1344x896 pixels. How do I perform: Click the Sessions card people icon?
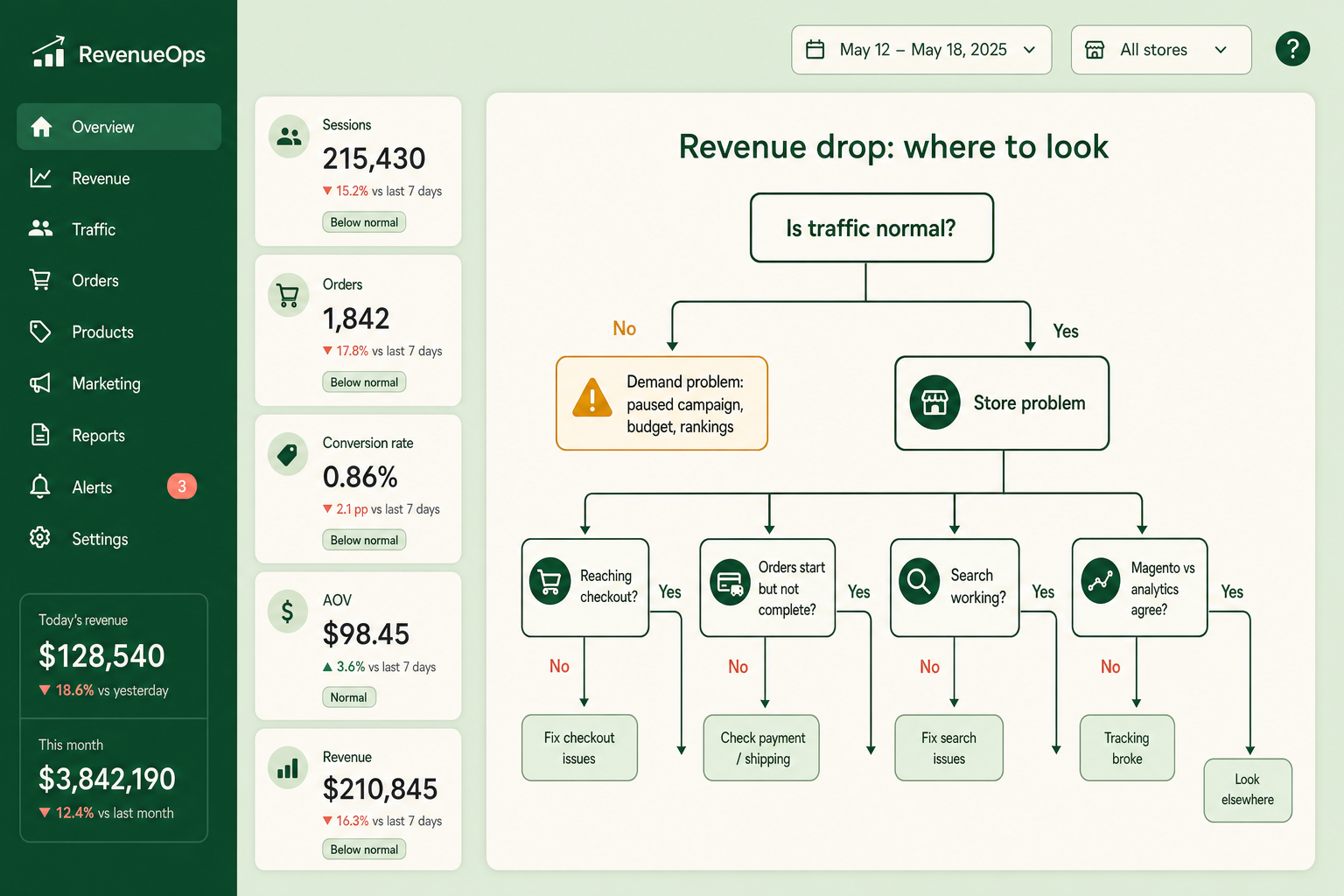click(289, 136)
